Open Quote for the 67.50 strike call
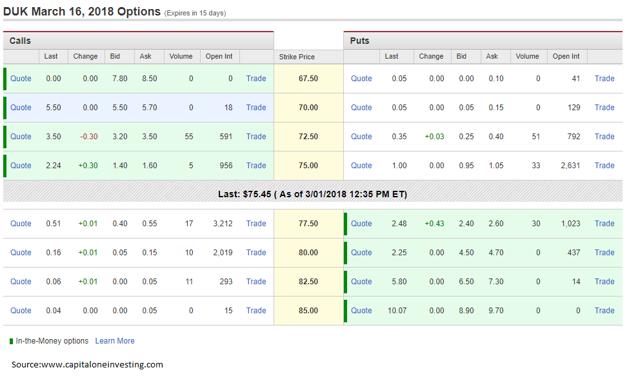The height and width of the screenshot is (390, 640). click(x=21, y=78)
